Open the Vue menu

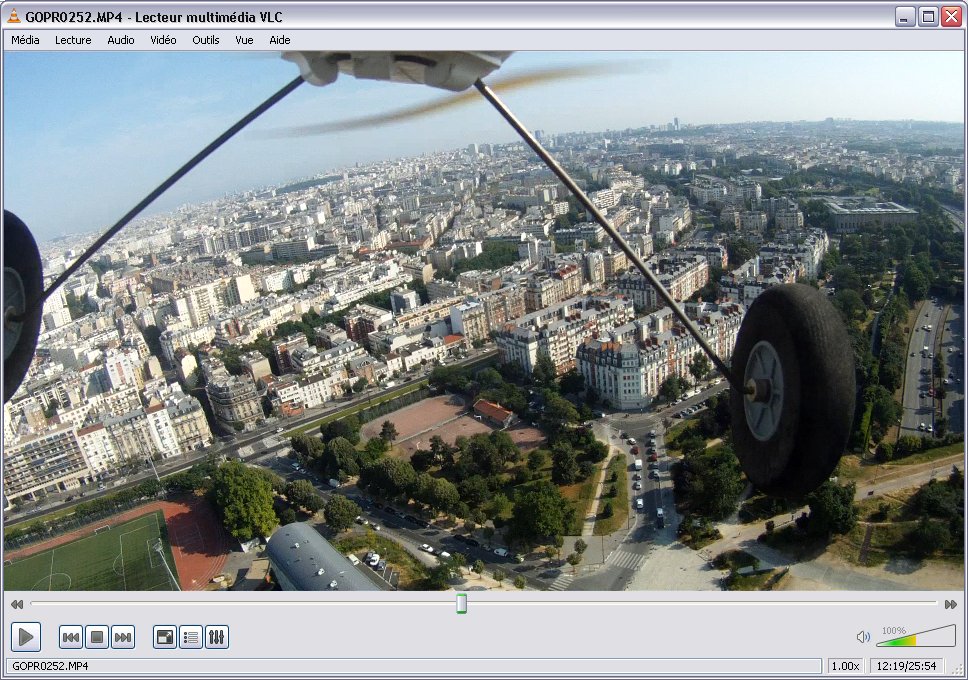coord(244,40)
